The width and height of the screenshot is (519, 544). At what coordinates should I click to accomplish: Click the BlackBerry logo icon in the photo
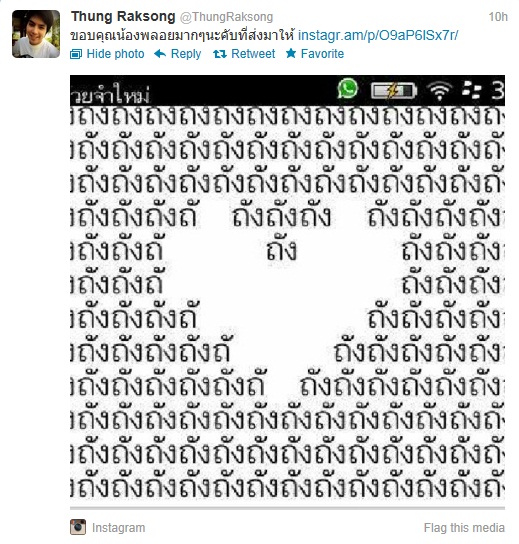click(472, 90)
